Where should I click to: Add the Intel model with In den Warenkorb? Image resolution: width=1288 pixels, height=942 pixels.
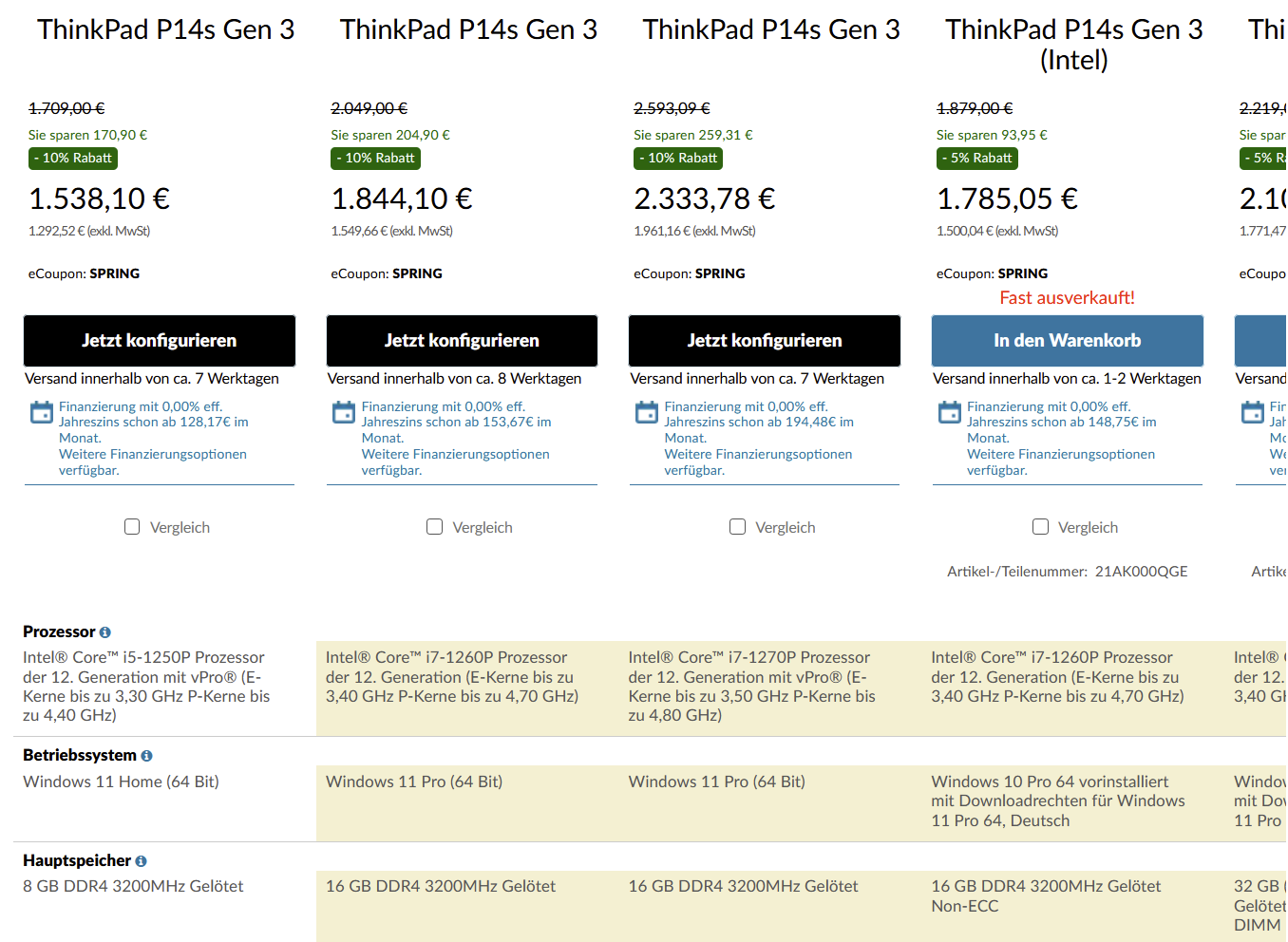pos(1067,341)
